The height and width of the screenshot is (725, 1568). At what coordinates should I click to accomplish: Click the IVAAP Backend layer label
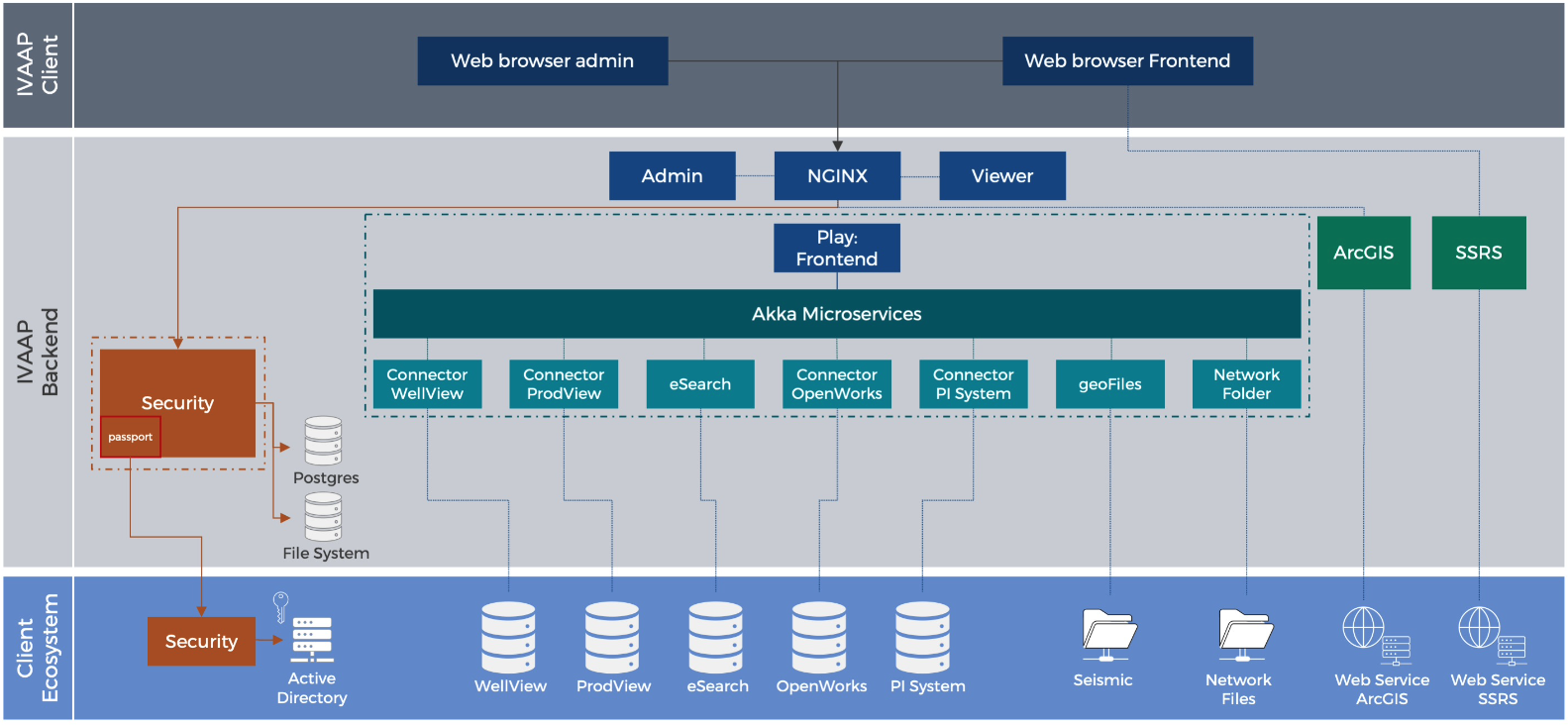click(38, 352)
